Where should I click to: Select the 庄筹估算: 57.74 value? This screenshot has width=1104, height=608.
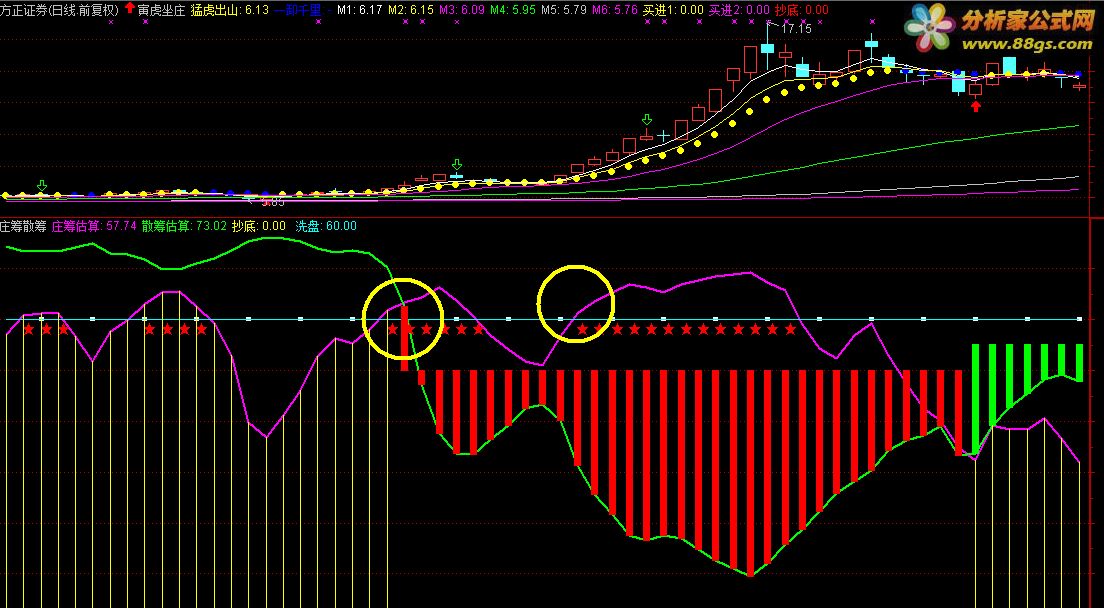click(94, 226)
